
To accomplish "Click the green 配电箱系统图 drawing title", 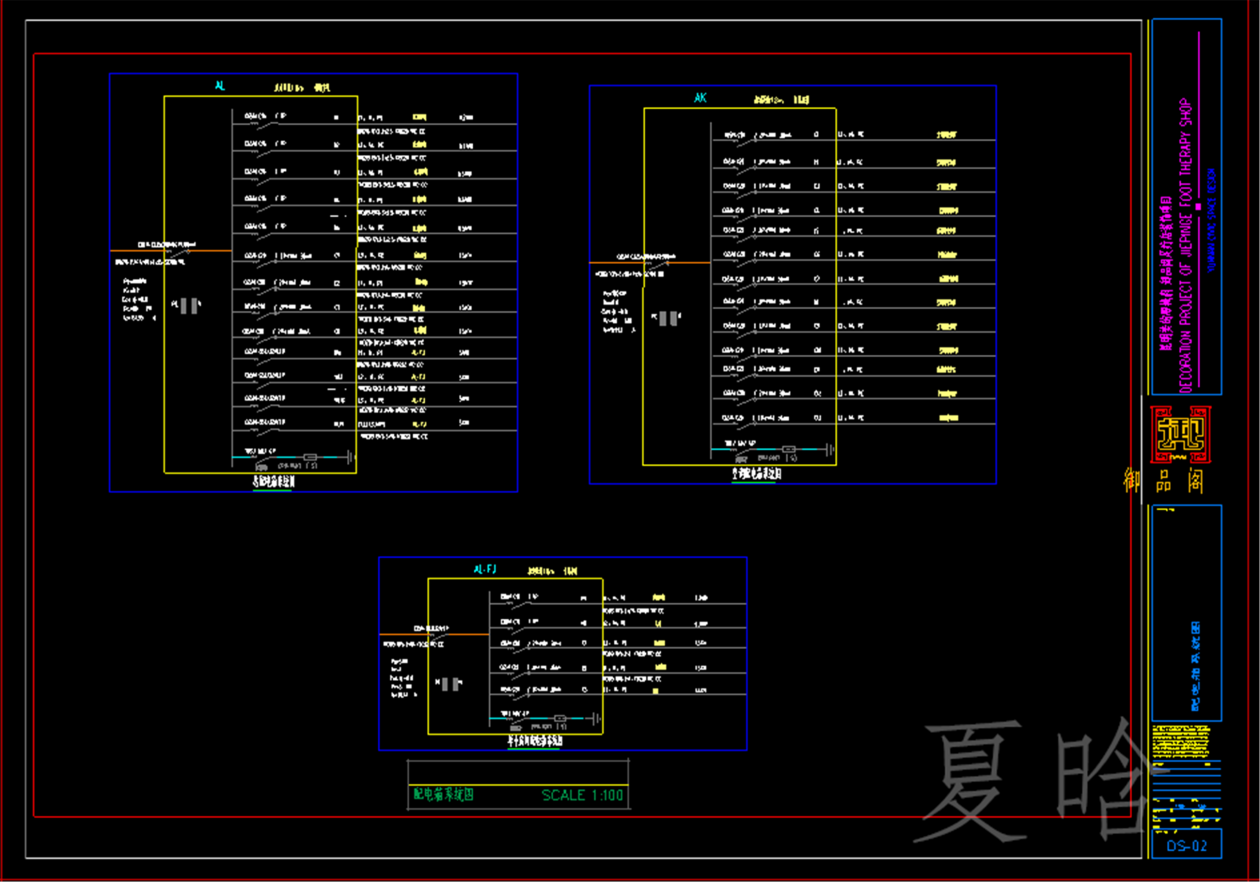I will point(443,796).
